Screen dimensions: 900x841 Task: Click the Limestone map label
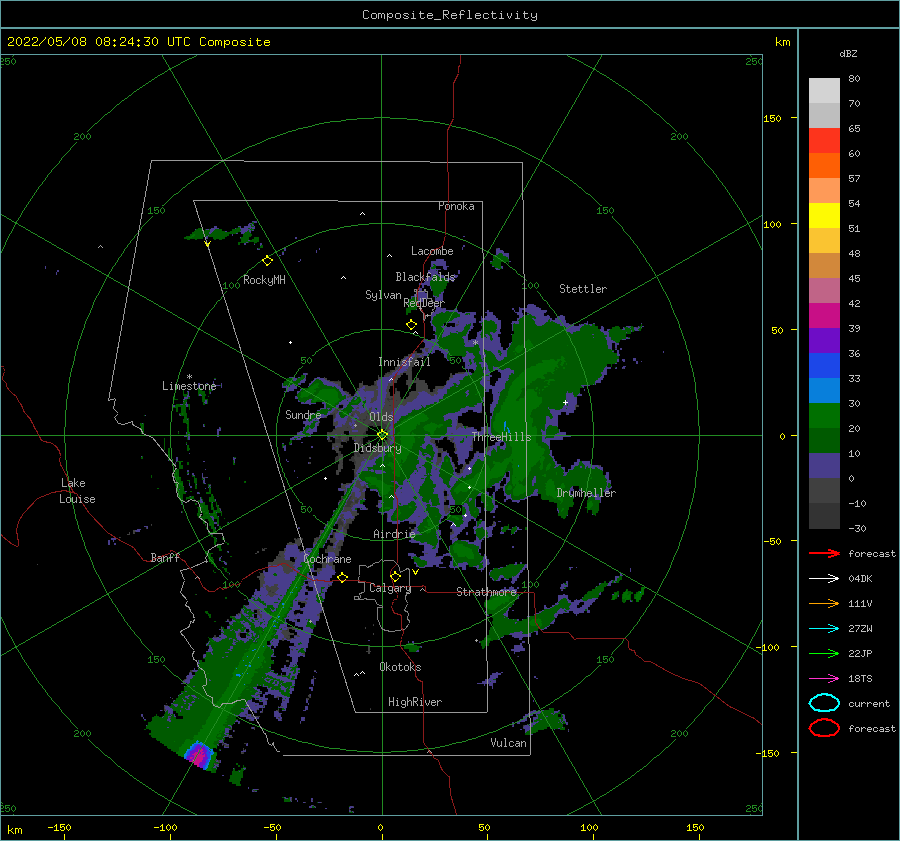(x=189, y=386)
